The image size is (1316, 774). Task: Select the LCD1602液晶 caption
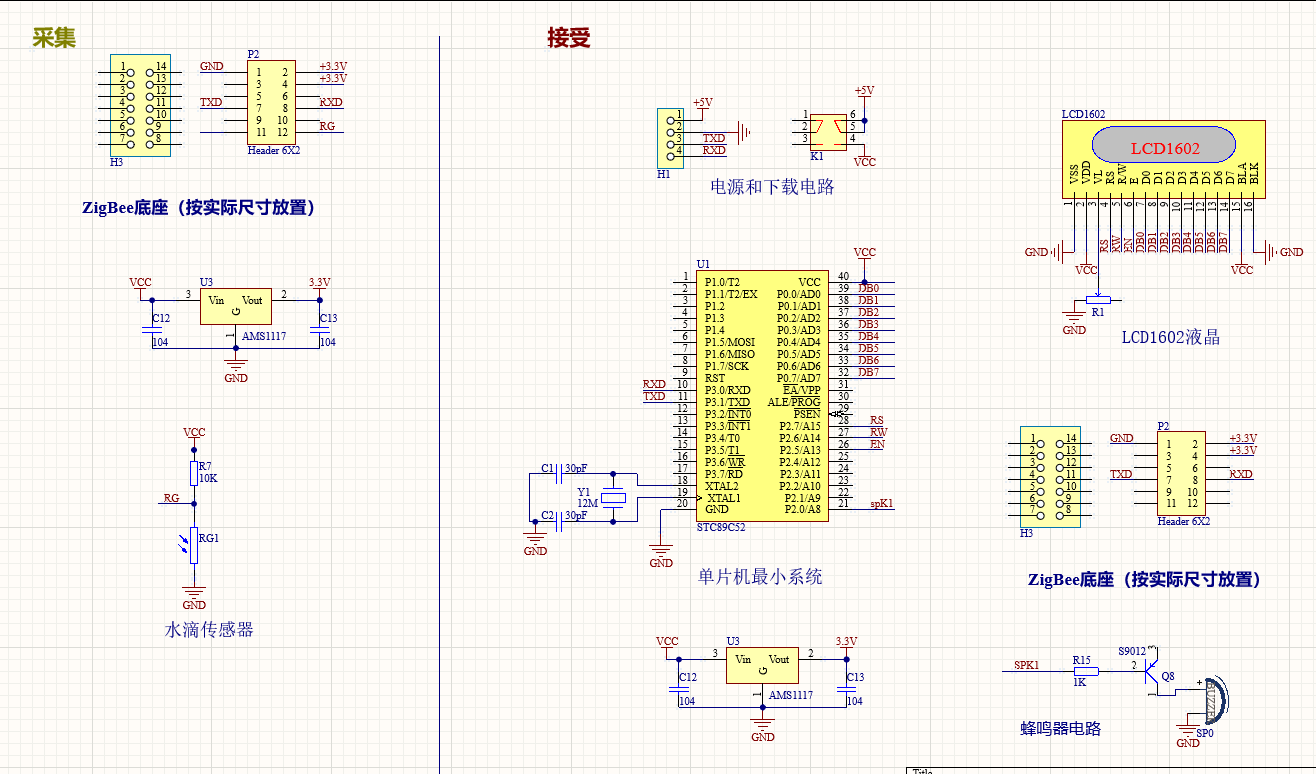1171,337
